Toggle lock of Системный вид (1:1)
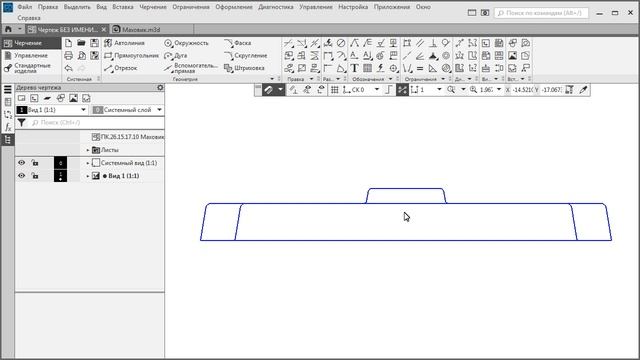The width and height of the screenshot is (640, 360). (x=35, y=163)
